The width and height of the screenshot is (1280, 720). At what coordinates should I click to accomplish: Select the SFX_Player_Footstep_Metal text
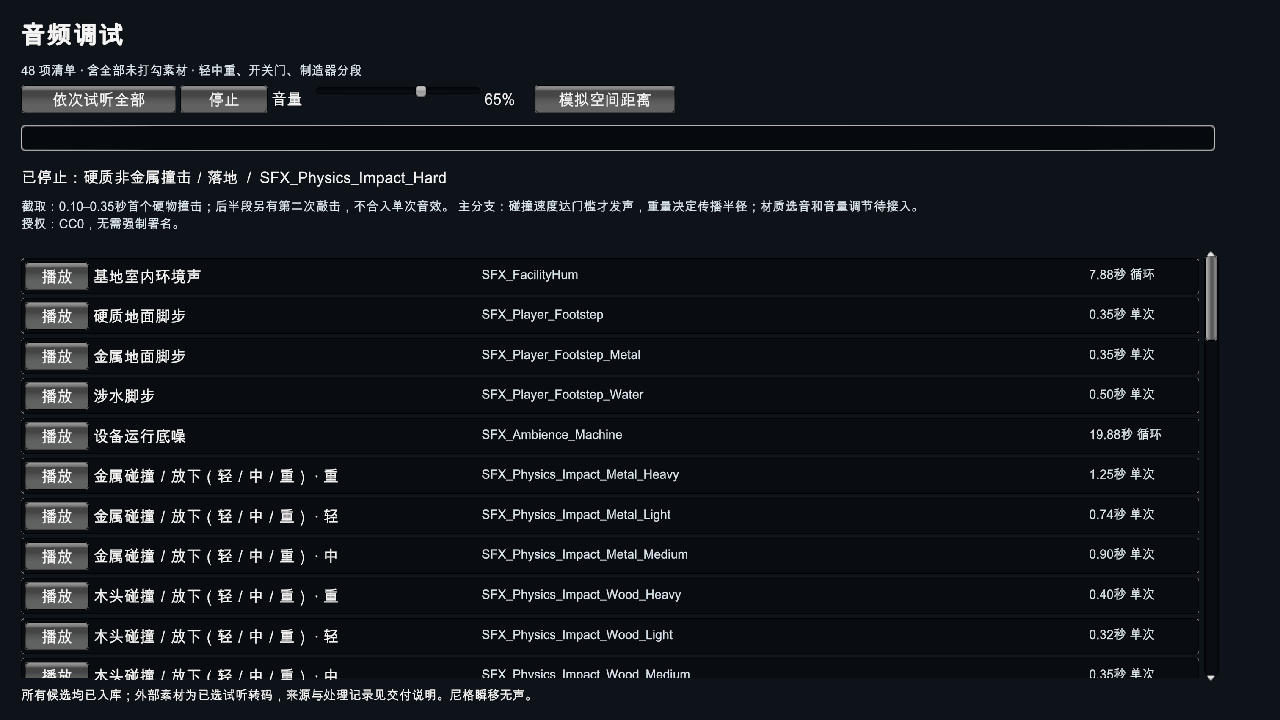[x=561, y=355]
